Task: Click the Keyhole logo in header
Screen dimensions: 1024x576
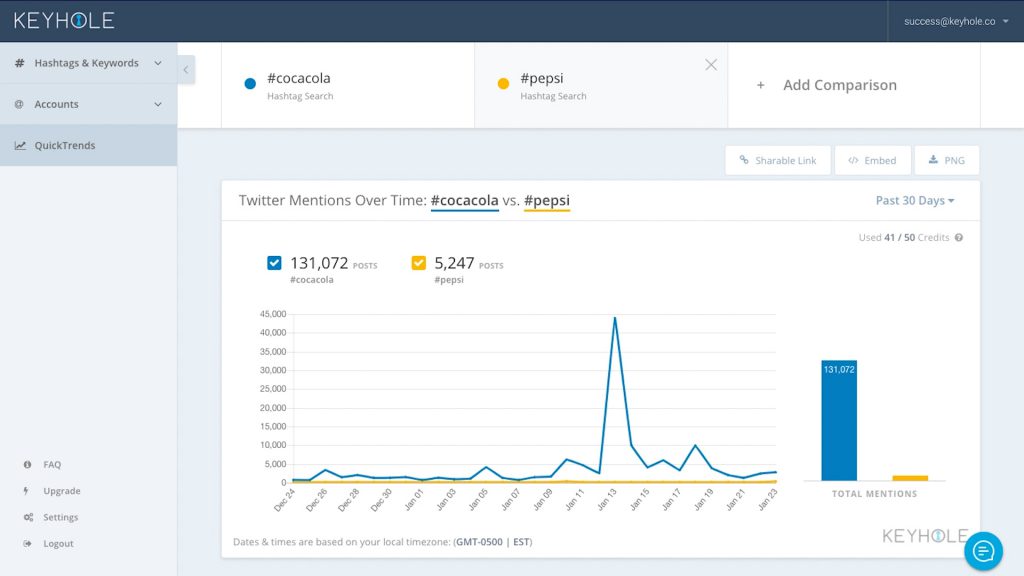Action: pyautogui.click(x=64, y=20)
